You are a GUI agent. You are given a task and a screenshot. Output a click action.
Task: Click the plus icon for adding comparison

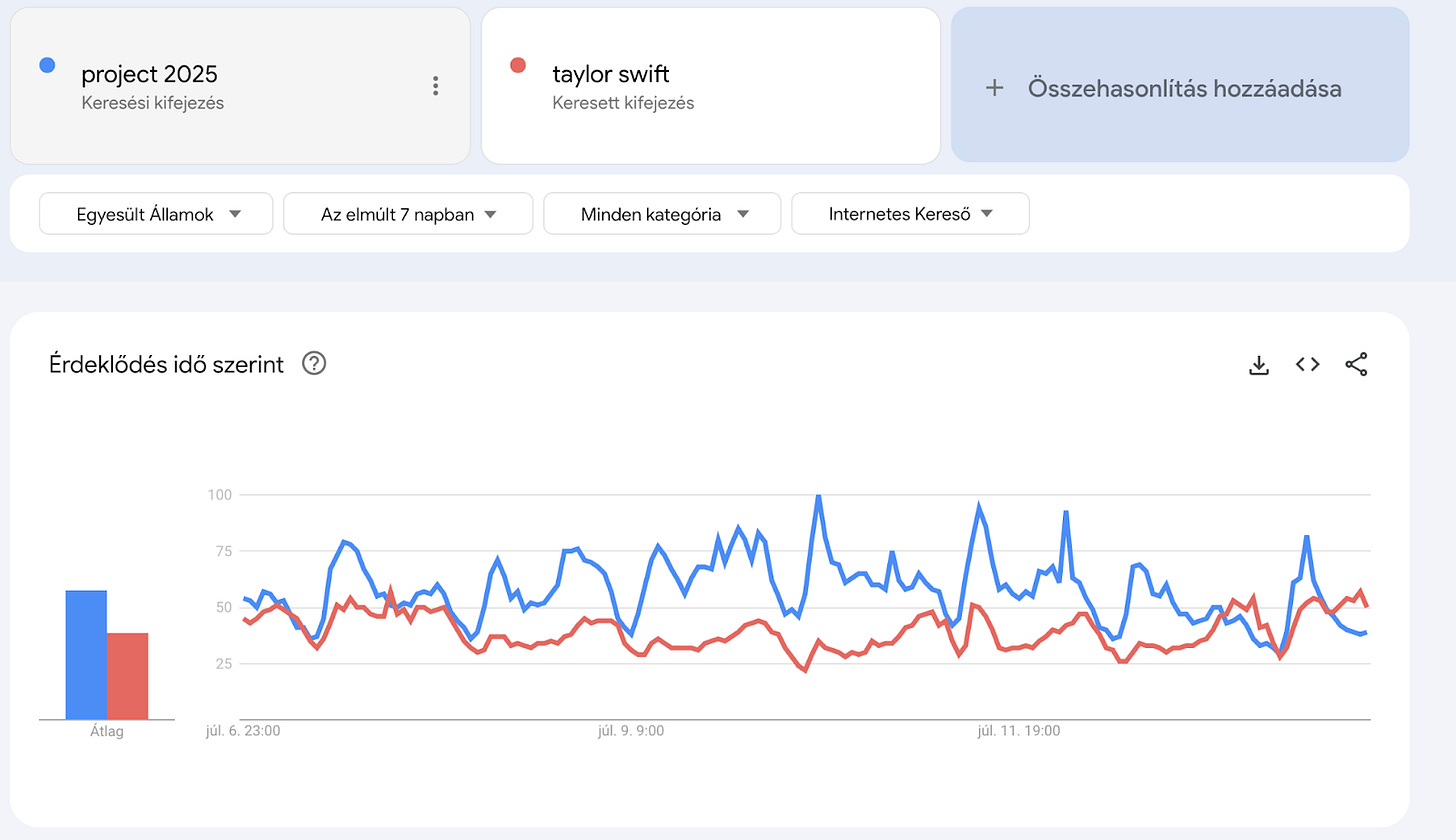tap(994, 88)
